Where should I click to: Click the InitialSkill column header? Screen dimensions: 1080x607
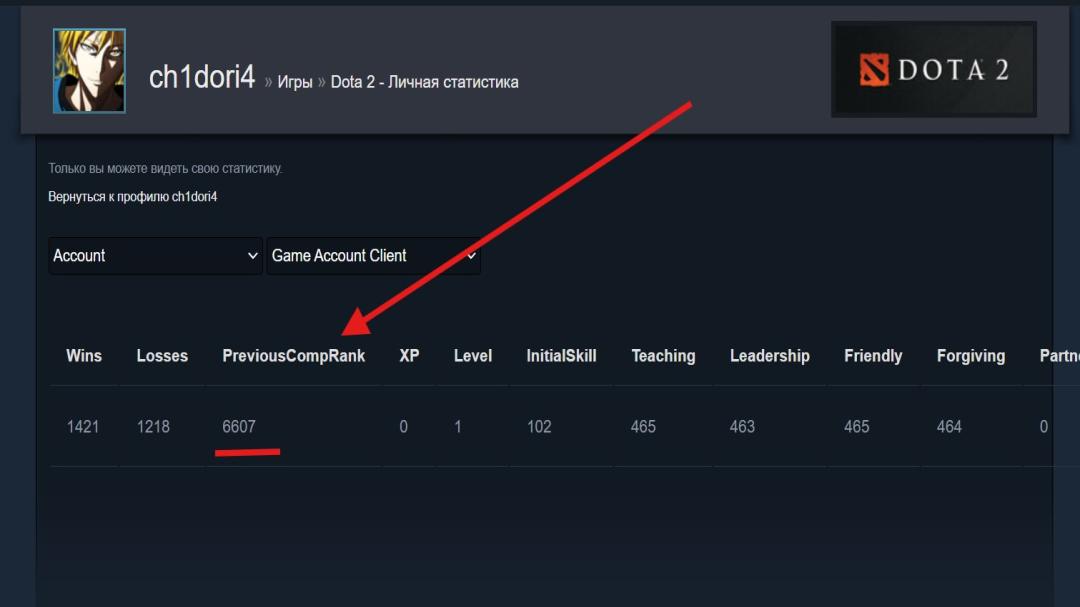tap(561, 356)
